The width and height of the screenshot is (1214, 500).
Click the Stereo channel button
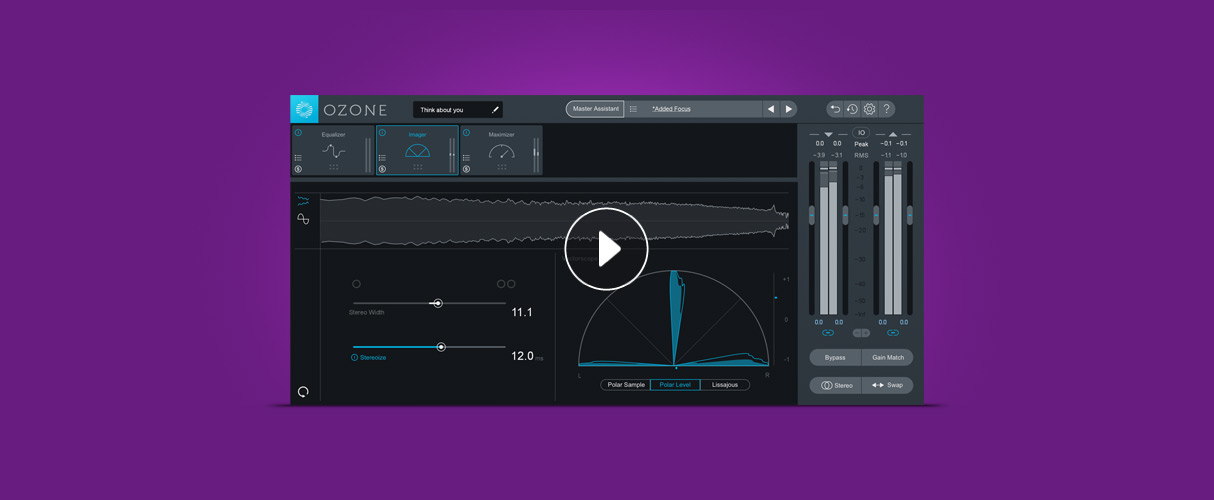[835, 385]
